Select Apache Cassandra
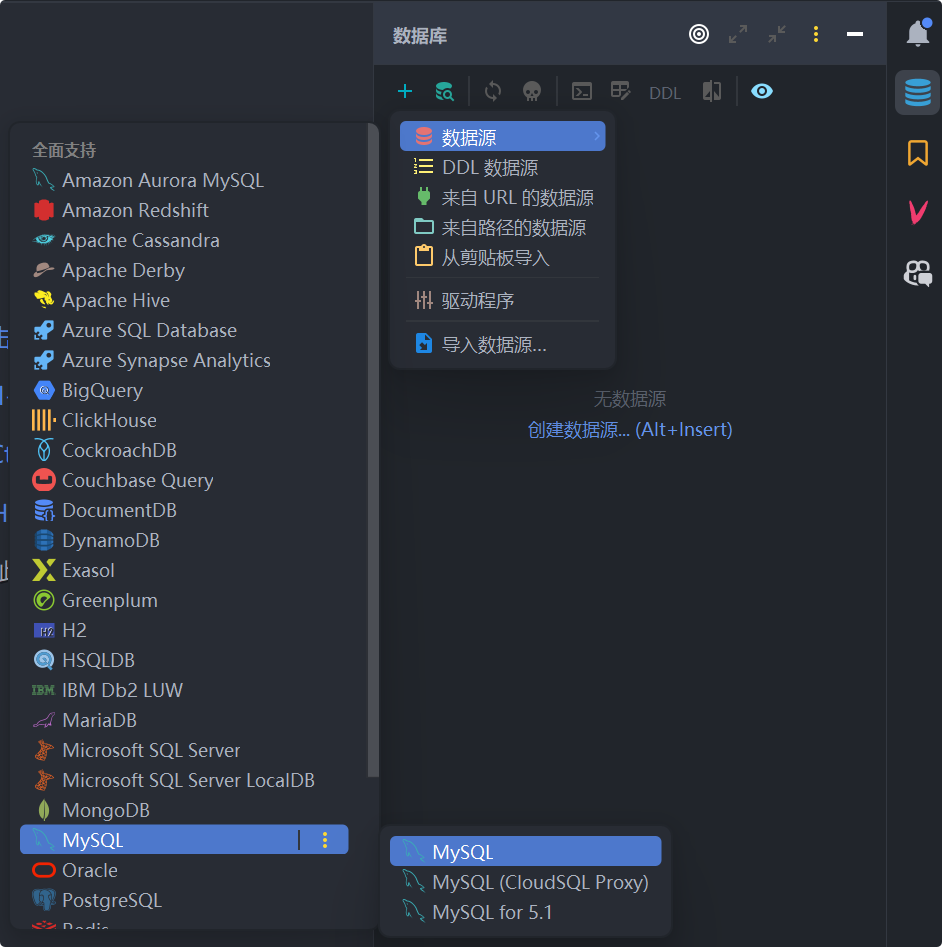Viewport: 942px width, 947px height. tap(184, 240)
